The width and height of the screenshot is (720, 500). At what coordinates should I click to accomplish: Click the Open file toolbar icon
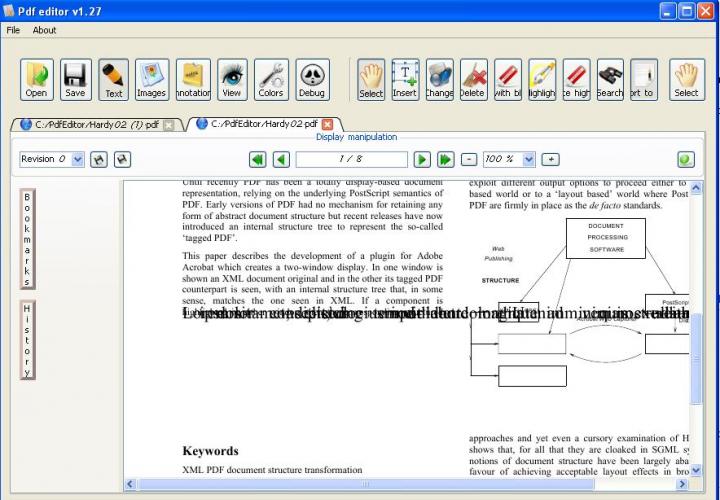tap(37, 79)
